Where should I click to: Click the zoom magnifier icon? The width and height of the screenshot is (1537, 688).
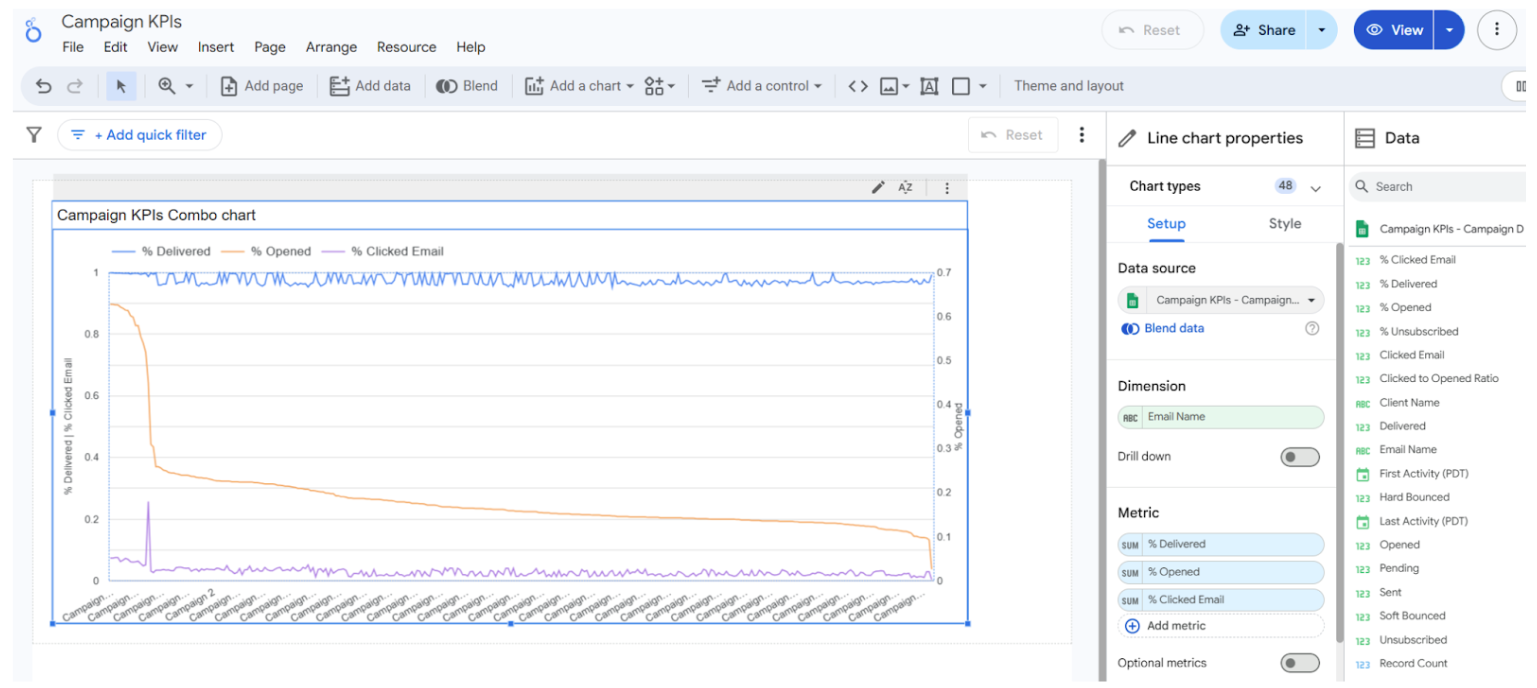167,86
